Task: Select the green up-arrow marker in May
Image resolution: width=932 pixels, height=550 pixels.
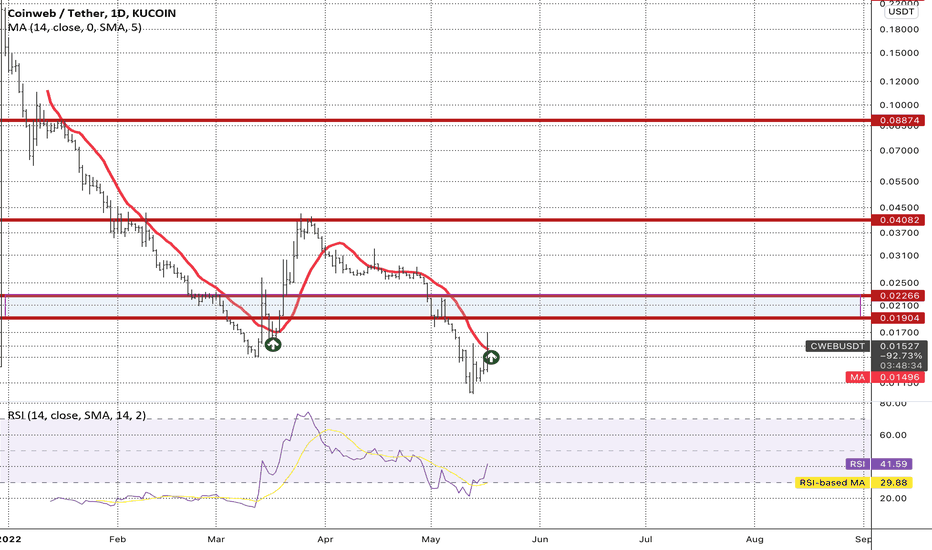Action: [491, 357]
